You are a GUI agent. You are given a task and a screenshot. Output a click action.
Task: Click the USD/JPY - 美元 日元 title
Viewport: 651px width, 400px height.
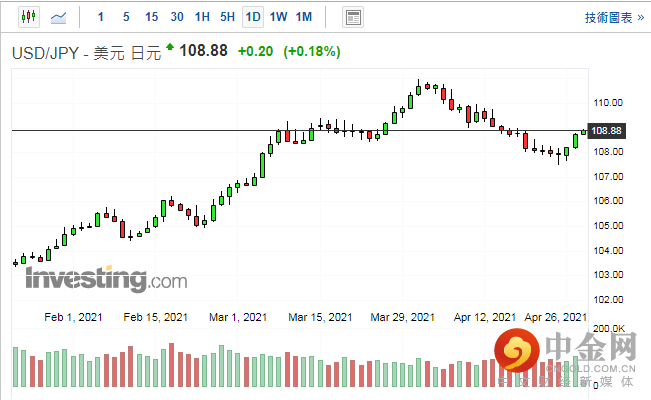tap(86, 53)
